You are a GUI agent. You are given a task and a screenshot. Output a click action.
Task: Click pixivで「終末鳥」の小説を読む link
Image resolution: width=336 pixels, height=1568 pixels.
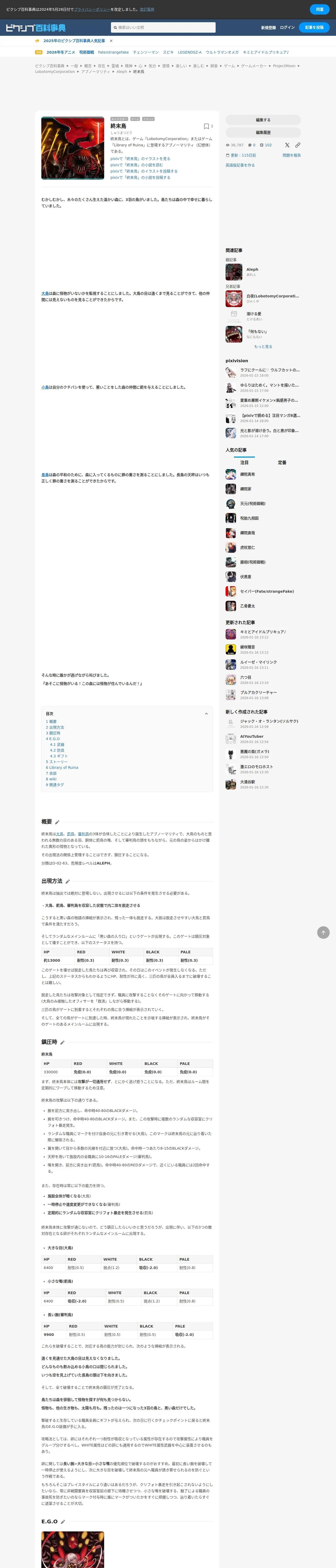(x=137, y=165)
